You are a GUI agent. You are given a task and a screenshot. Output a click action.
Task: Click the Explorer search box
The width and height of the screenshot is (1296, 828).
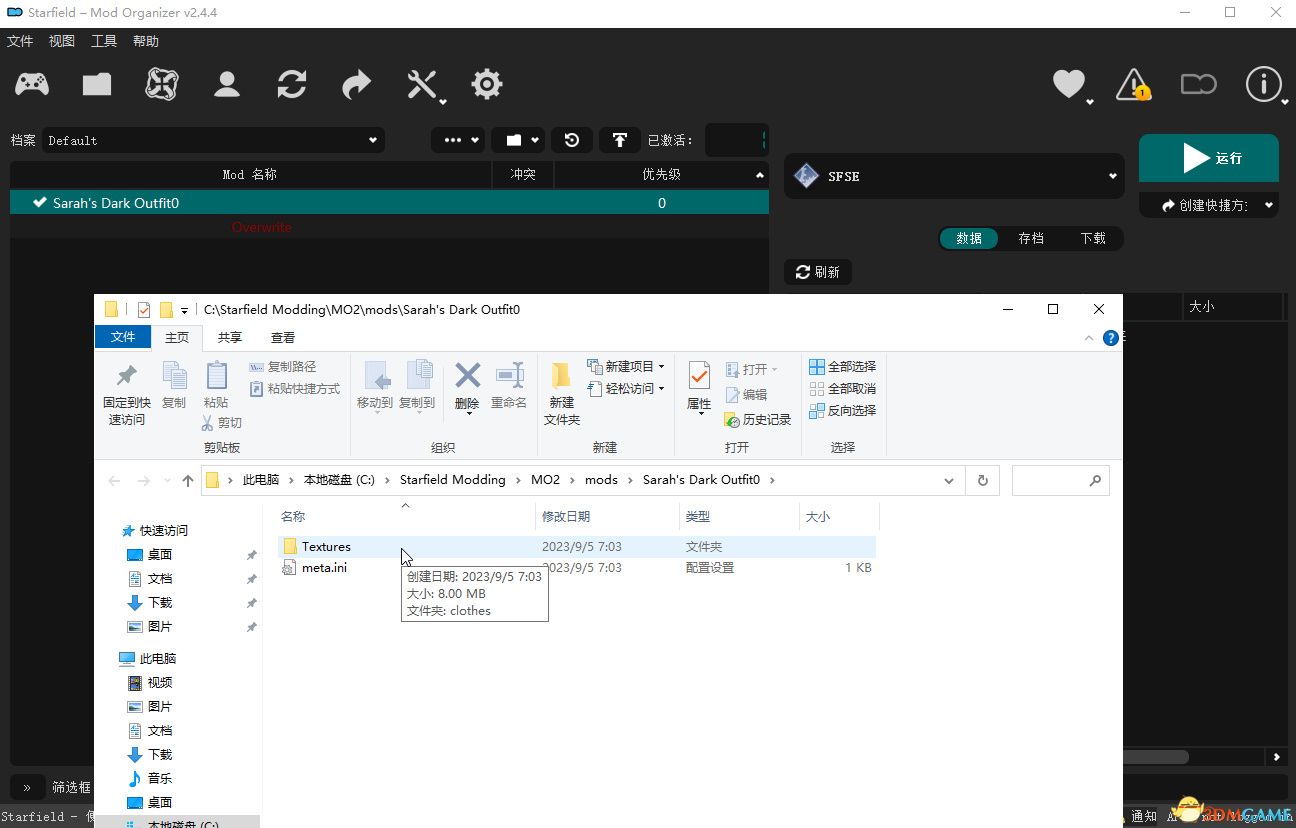coord(1061,481)
